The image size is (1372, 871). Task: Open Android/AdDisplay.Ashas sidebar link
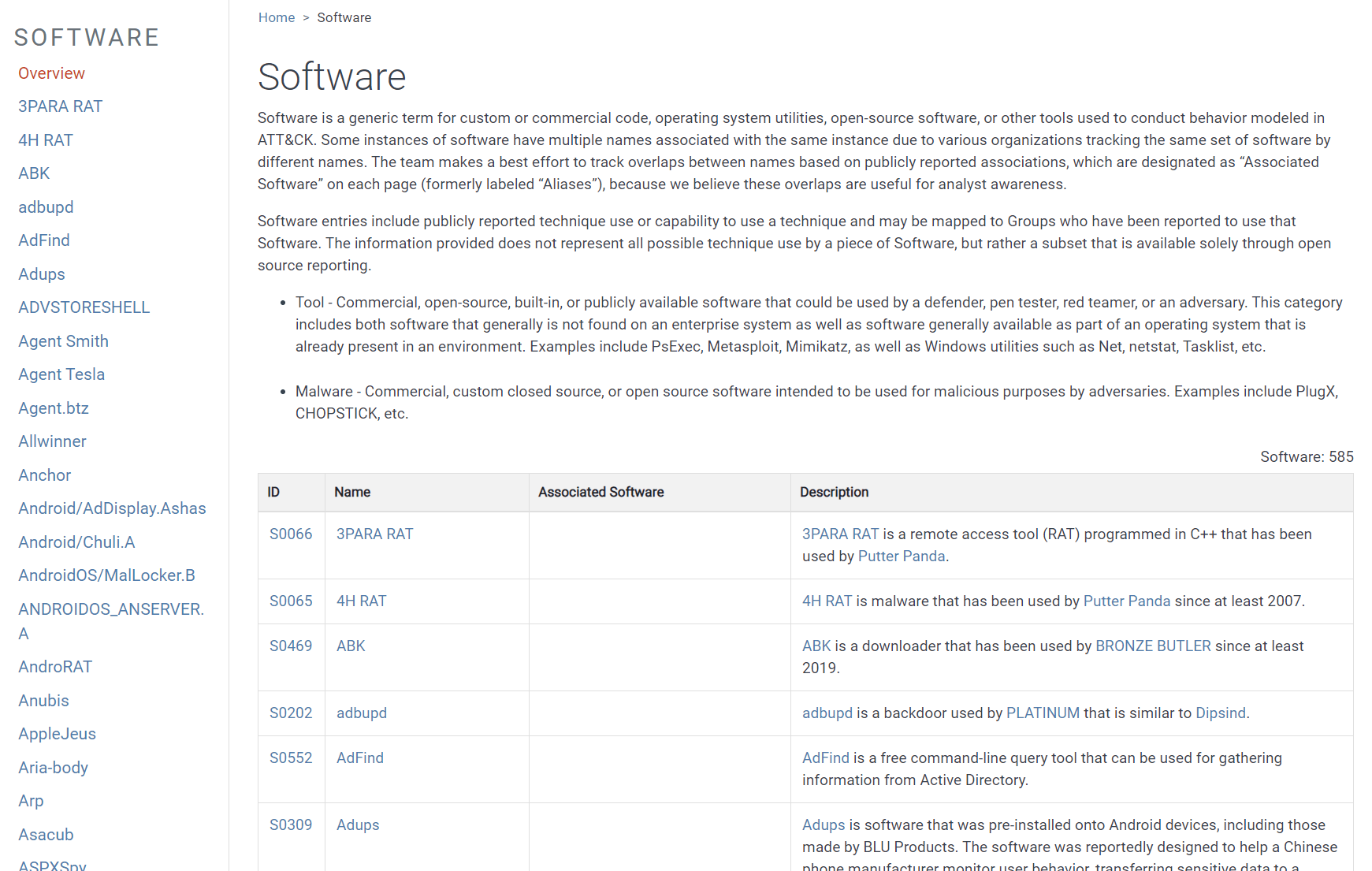(x=112, y=508)
